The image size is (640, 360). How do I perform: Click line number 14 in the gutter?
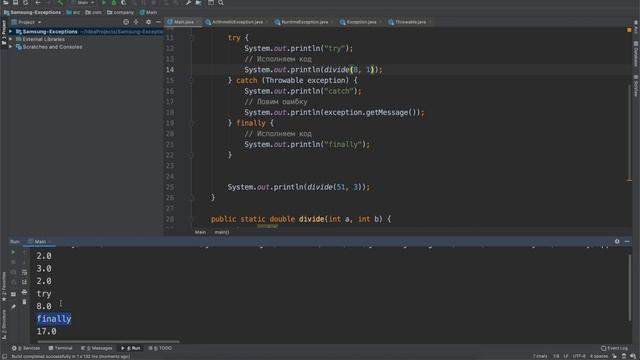tap(170, 70)
